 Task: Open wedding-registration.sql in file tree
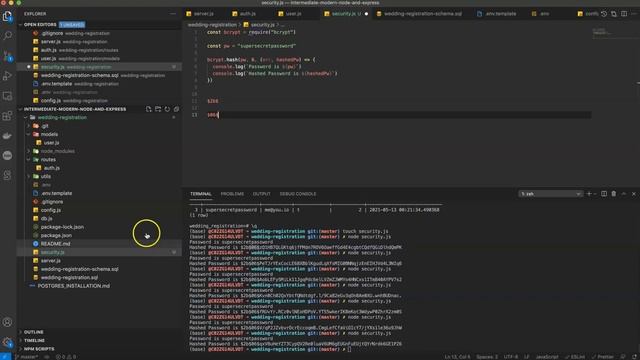pyautogui.click(x=69, y=278)
